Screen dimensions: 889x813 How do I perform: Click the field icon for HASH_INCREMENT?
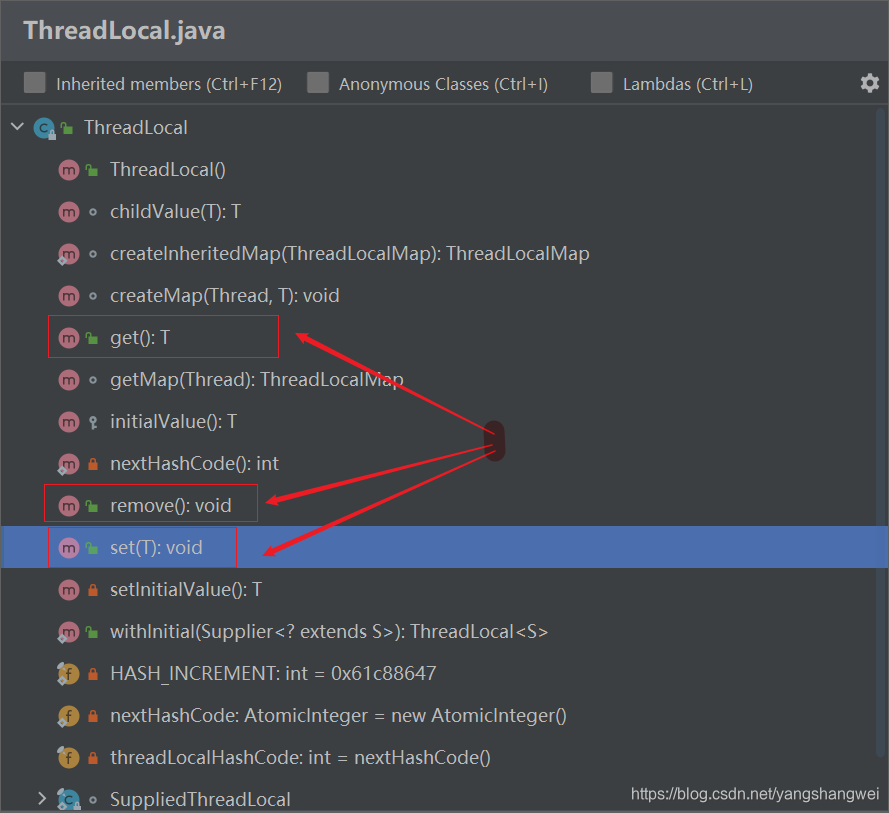pyautogui.click(x=67, y=673)
